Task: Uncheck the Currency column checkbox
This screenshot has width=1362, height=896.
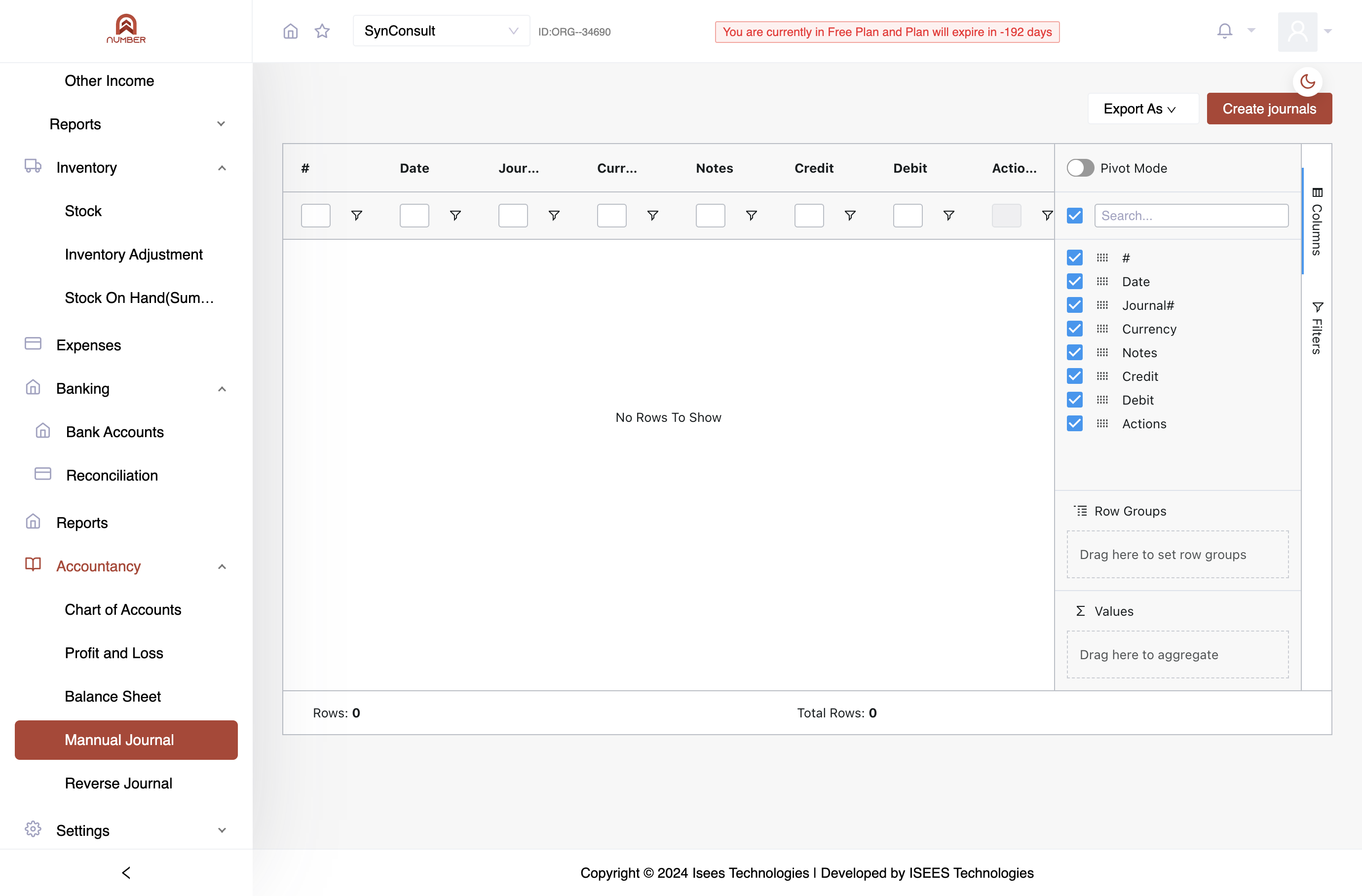Action: click(1075, 329)
